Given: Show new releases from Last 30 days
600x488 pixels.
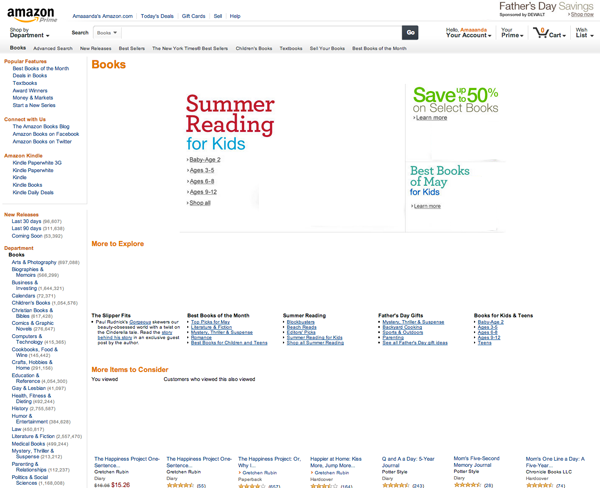Looking at the screenshot, I should point(26,221).
